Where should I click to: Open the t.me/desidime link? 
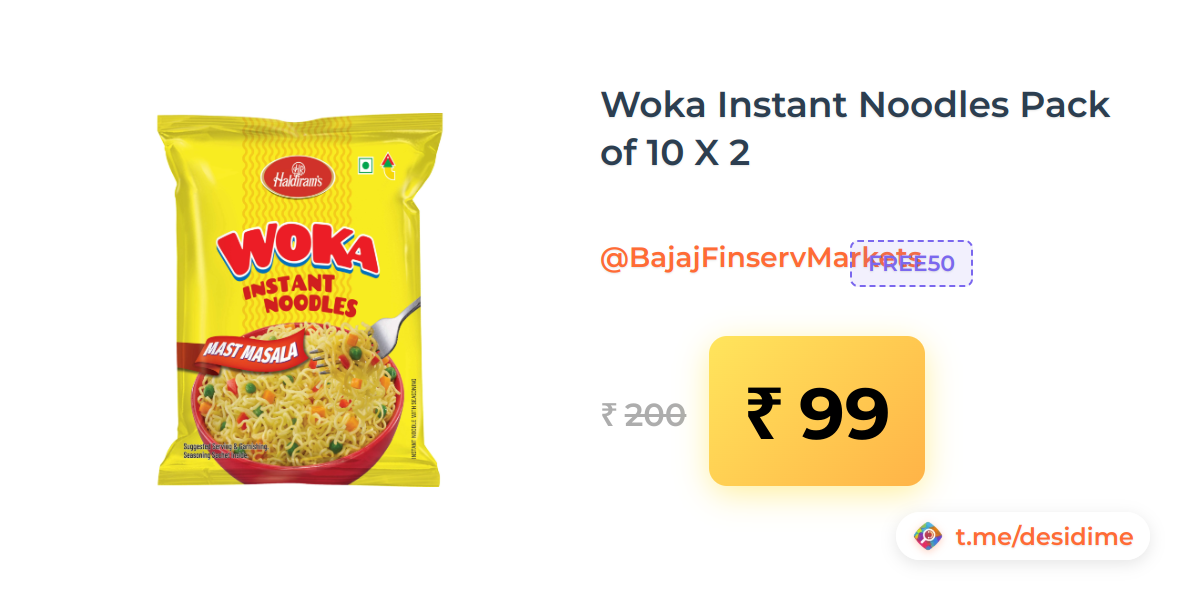(1044, 537)
